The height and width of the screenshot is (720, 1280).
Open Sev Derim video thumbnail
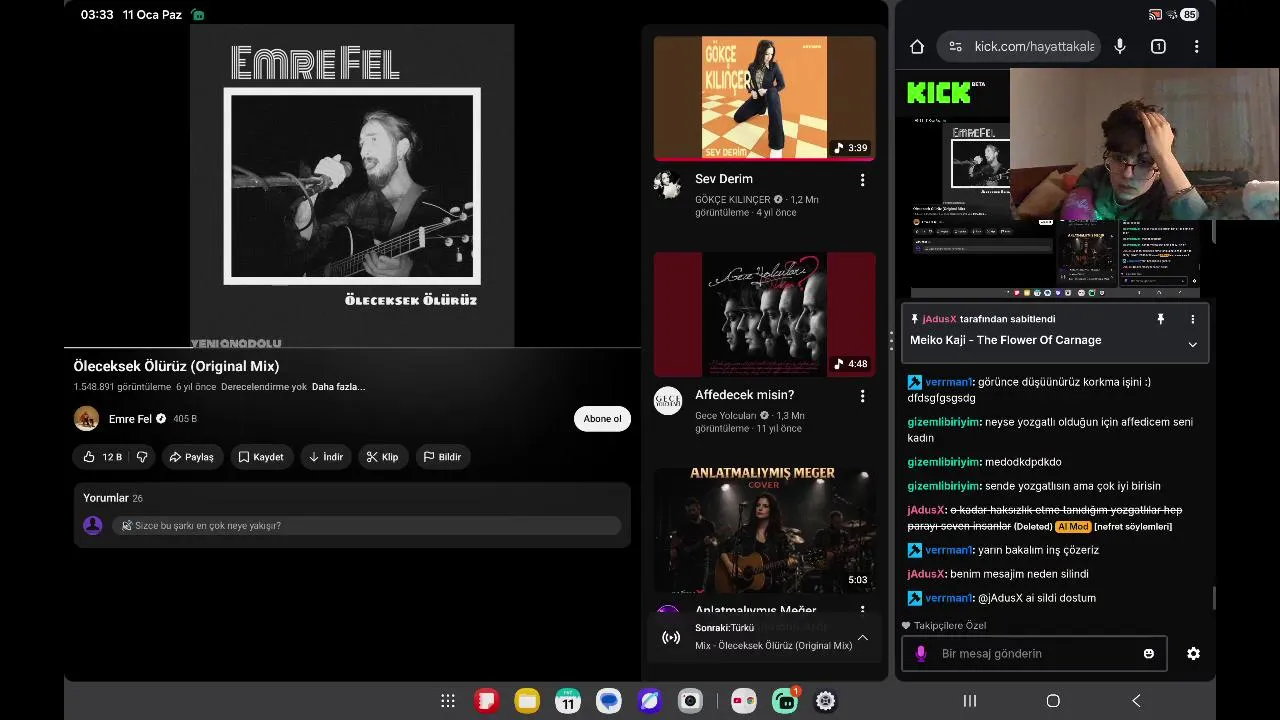[x=764, y=98]
